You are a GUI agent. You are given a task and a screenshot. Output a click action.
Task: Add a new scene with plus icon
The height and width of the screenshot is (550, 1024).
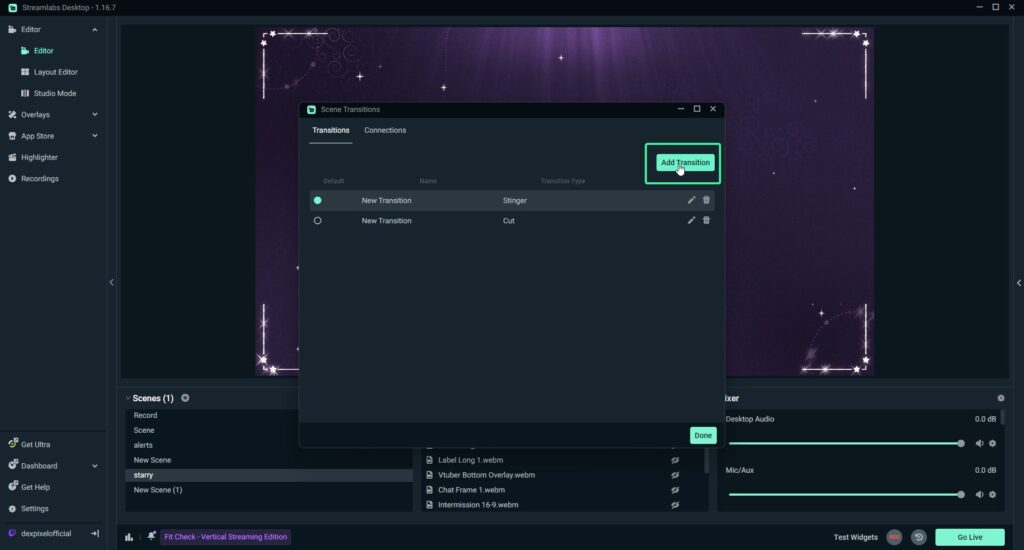click(185, 398)
